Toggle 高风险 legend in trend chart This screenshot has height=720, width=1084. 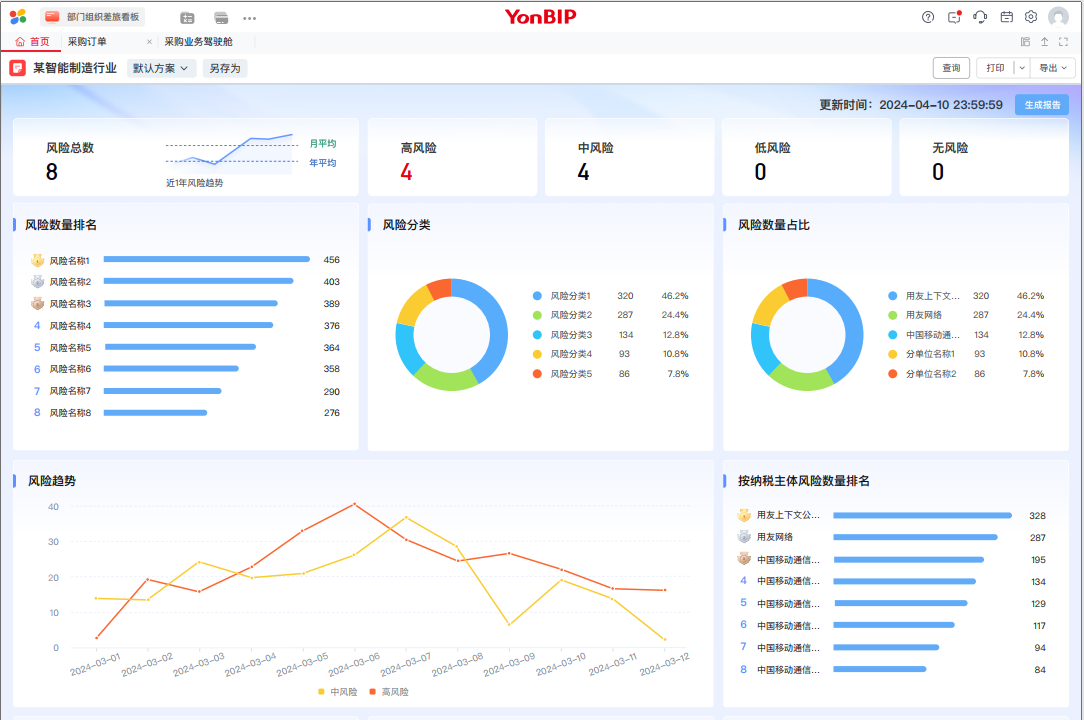(388, 692)
